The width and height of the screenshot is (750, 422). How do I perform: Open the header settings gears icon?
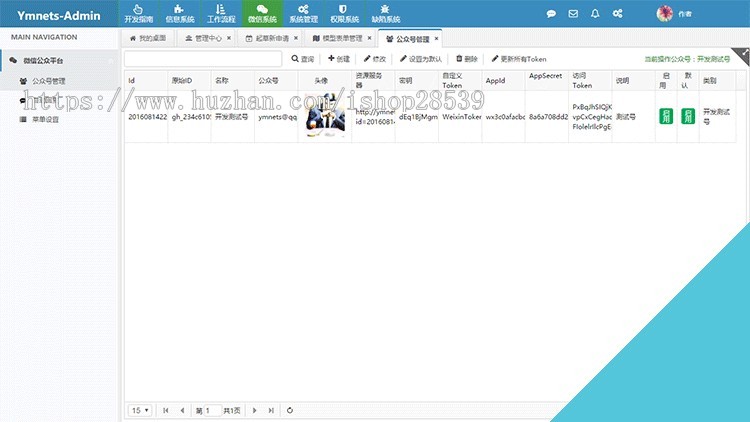618,13
